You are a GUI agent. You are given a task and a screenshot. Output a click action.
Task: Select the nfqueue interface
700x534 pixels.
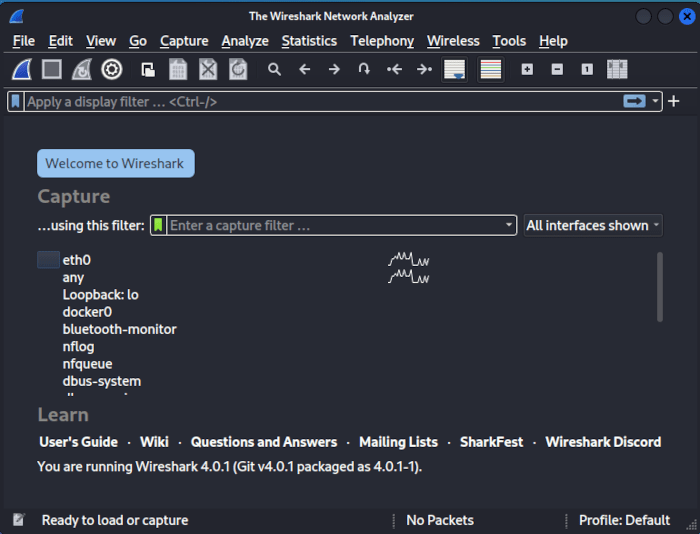pyautogui.click(x=87, y=364)
